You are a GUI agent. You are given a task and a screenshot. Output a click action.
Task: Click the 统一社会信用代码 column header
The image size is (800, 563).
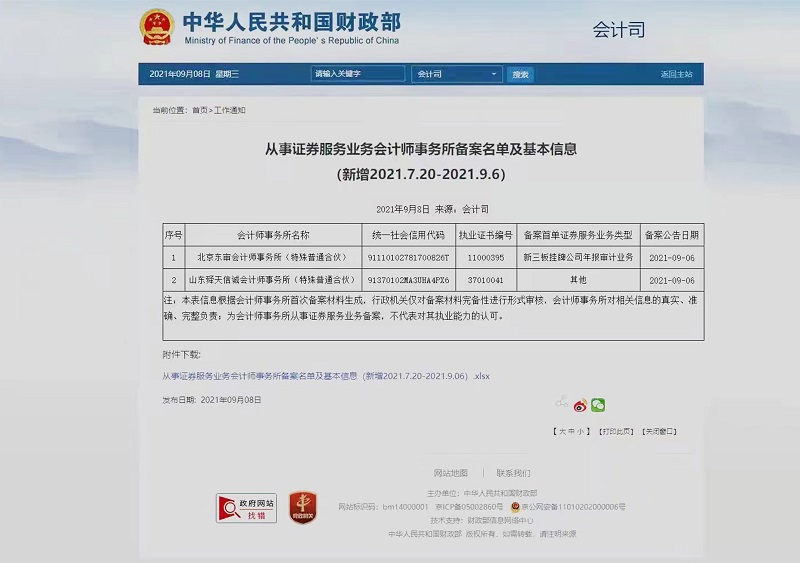[x=408, y=235]
